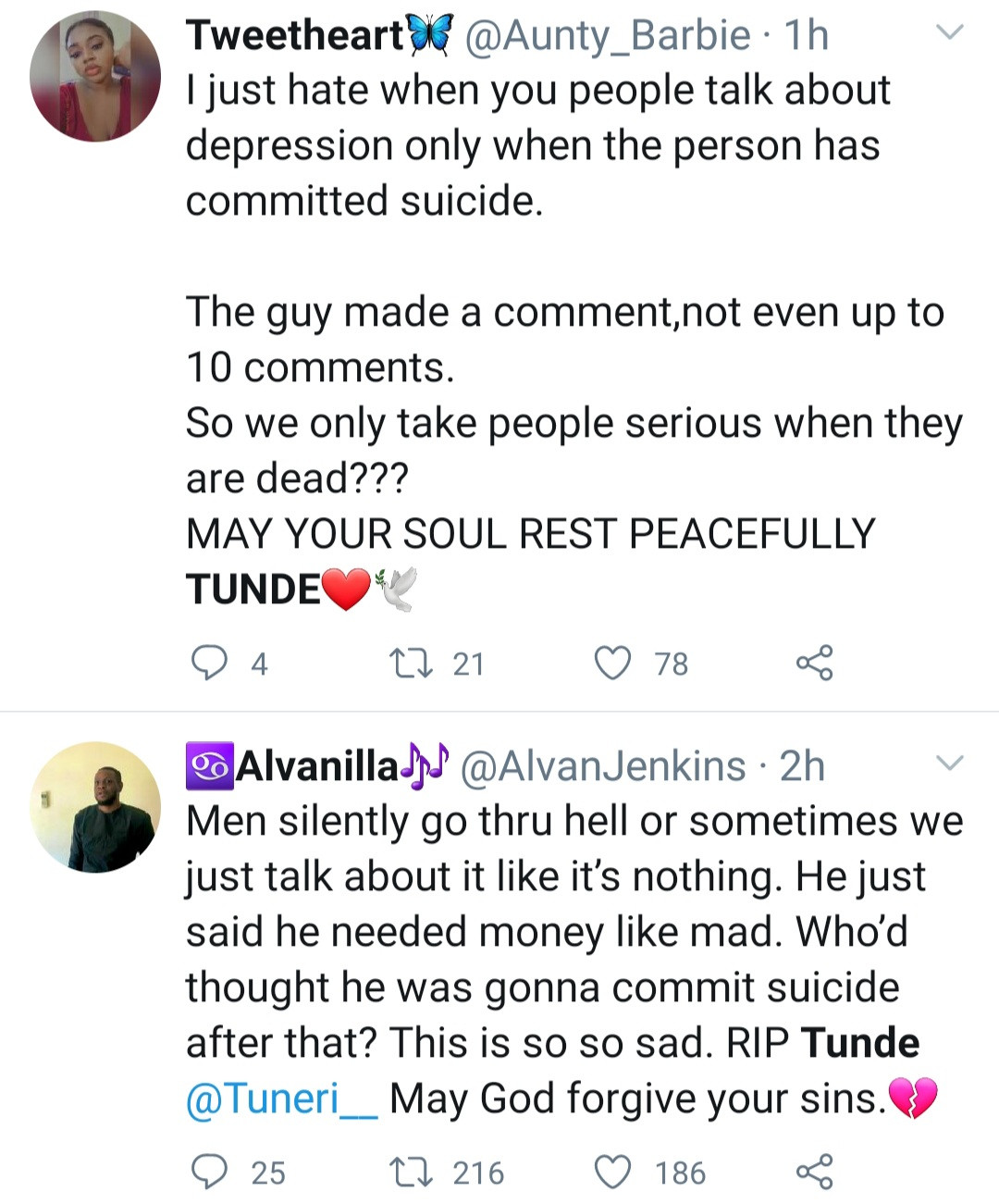
Task: Reply to AlvanJenkins' tweet
Action: [209, 1173]
